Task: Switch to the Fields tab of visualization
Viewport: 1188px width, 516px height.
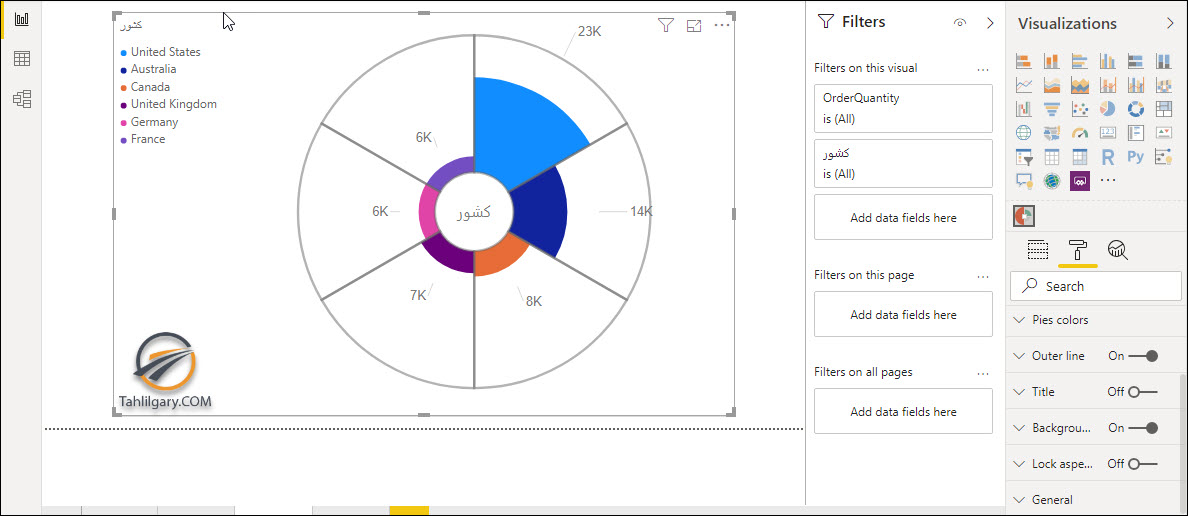Action: 1038,249
